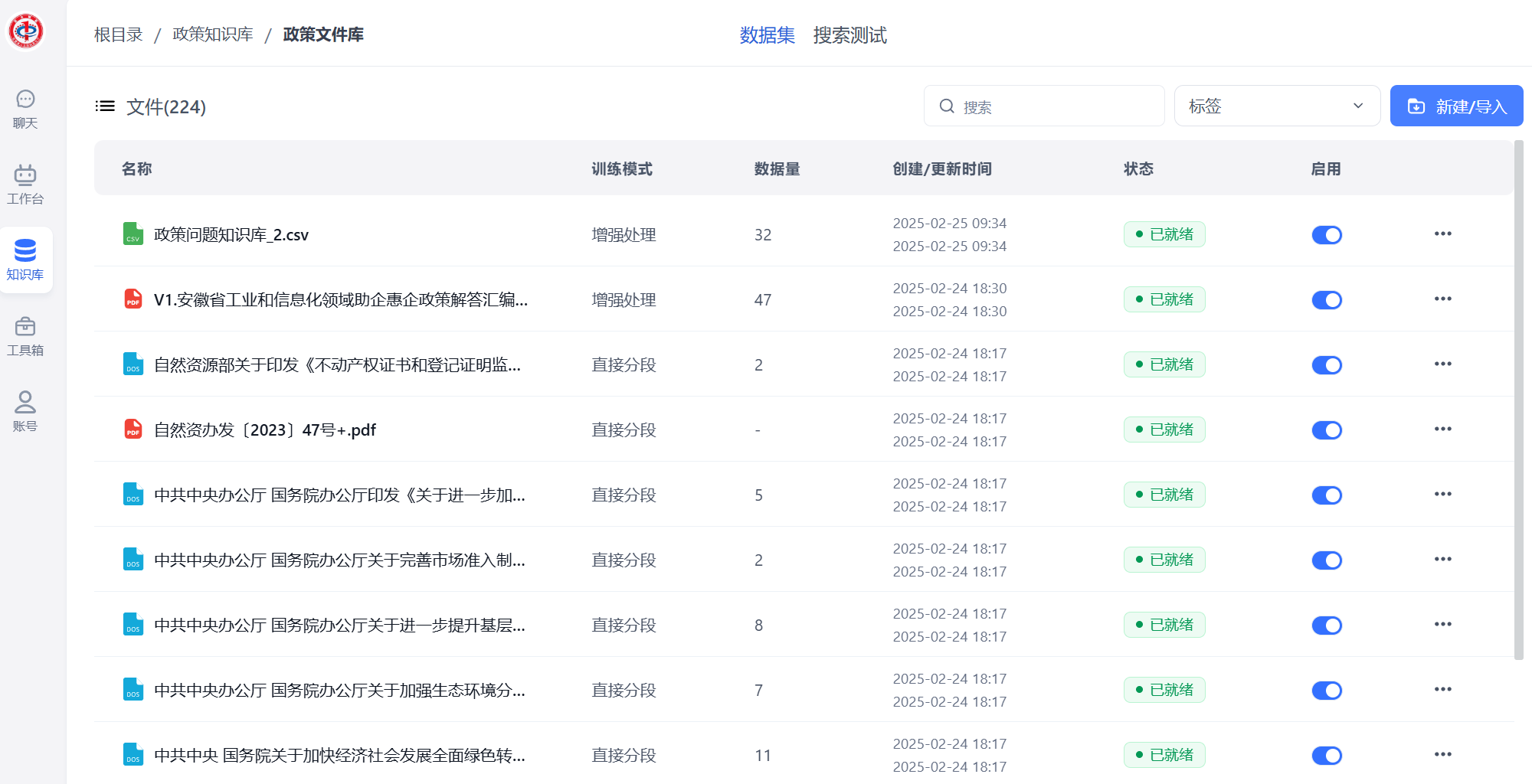Open more options for 自然资源部关于印发 file
This screenshot has height=784, width=1532.
click(1443, 364)
